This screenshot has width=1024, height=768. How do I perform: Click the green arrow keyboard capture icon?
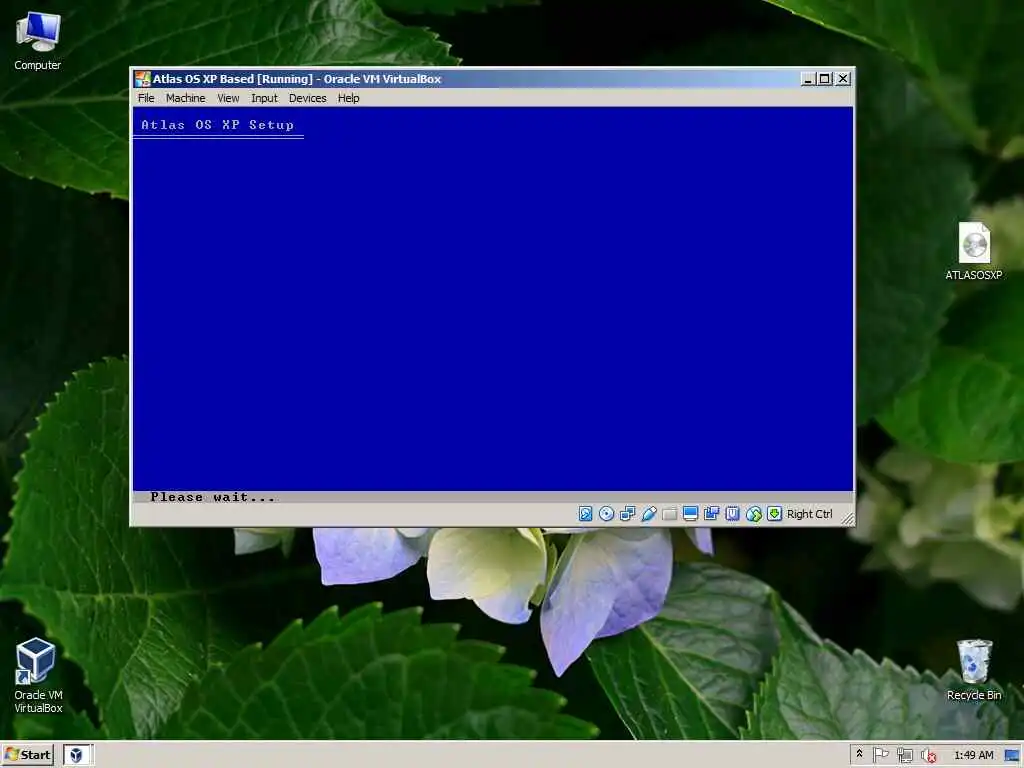[775, 514]
